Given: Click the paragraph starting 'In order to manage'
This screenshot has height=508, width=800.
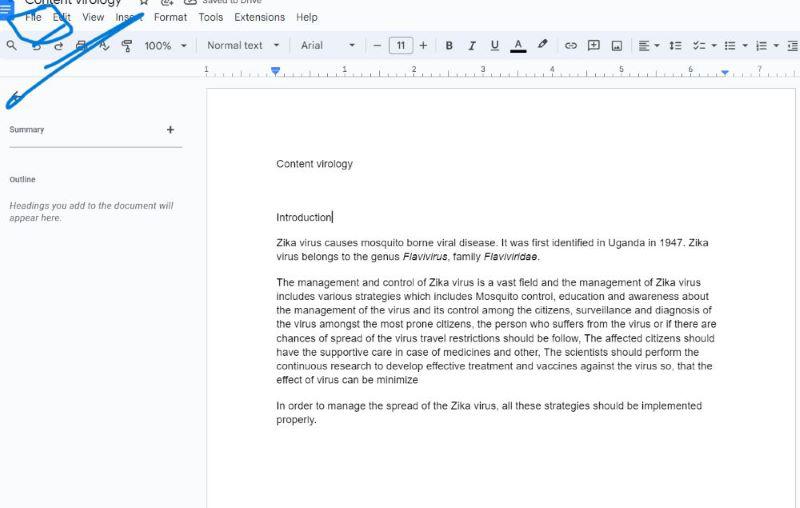Looking at the screenshot, I should (x=489, y=413).
